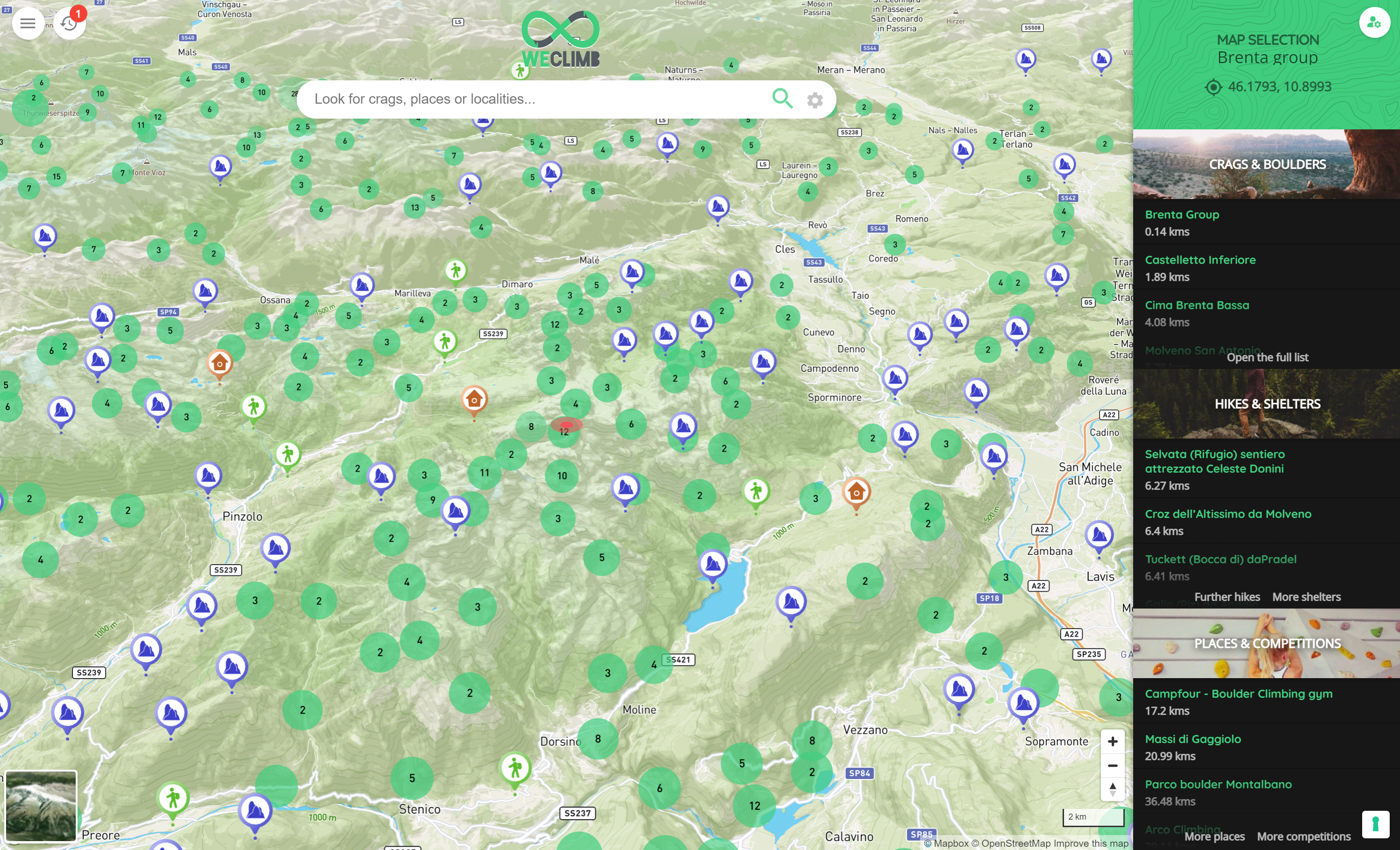Viewport: 1400px width, 850px height.
Task: Zoom in on the map
Action: pyautogui.click(x=1112, y=741)
